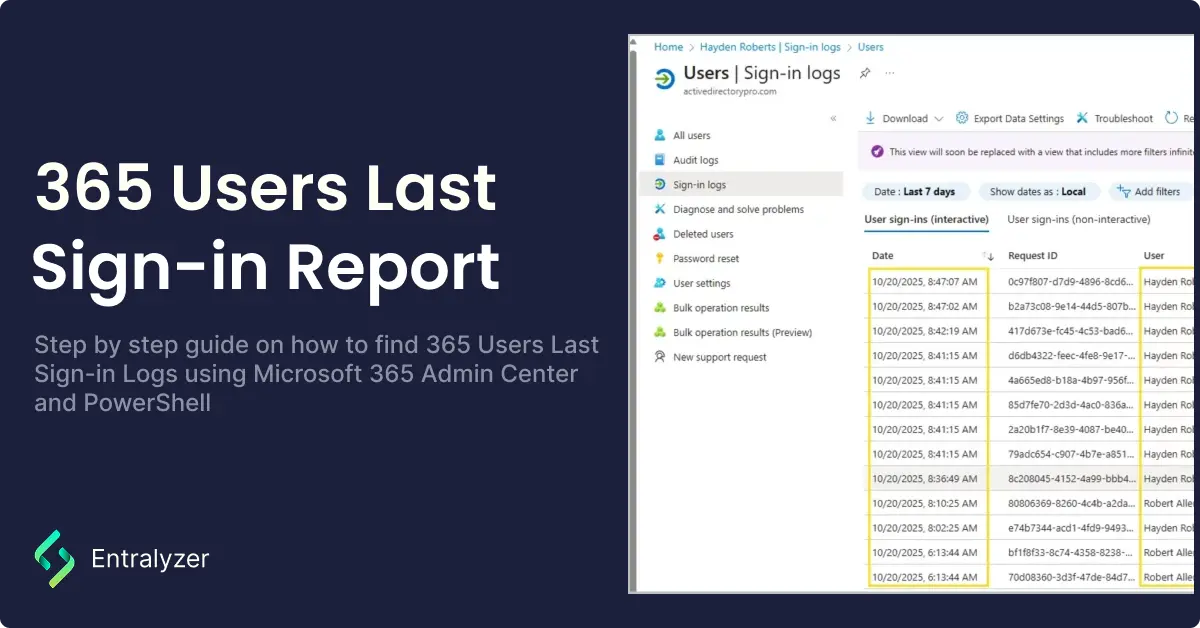Sort by the Date column arrows
The image size is (1200, 628).
click(x=988, y=256)
